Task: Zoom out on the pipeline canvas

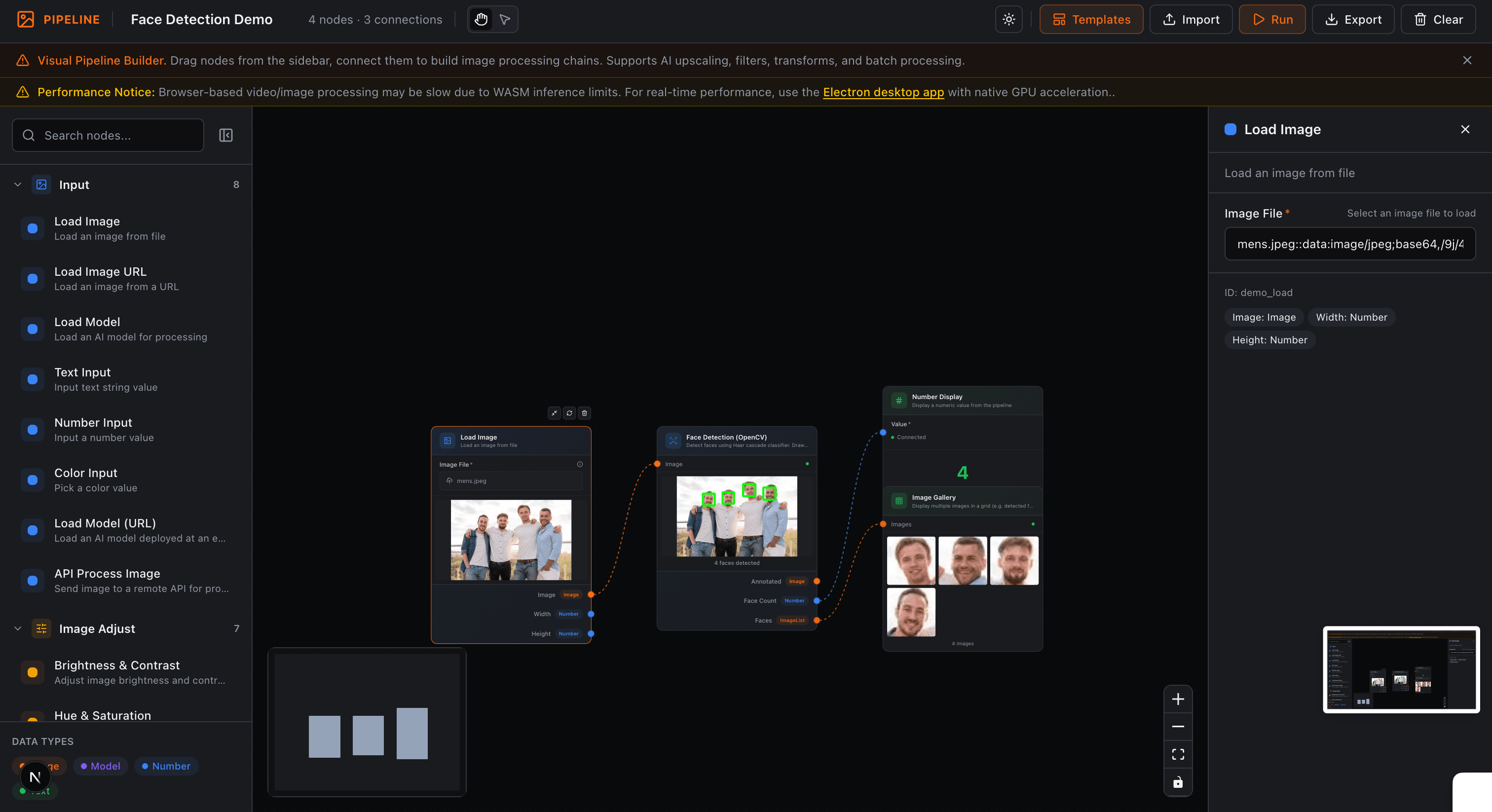Action: pos(1178,726)
